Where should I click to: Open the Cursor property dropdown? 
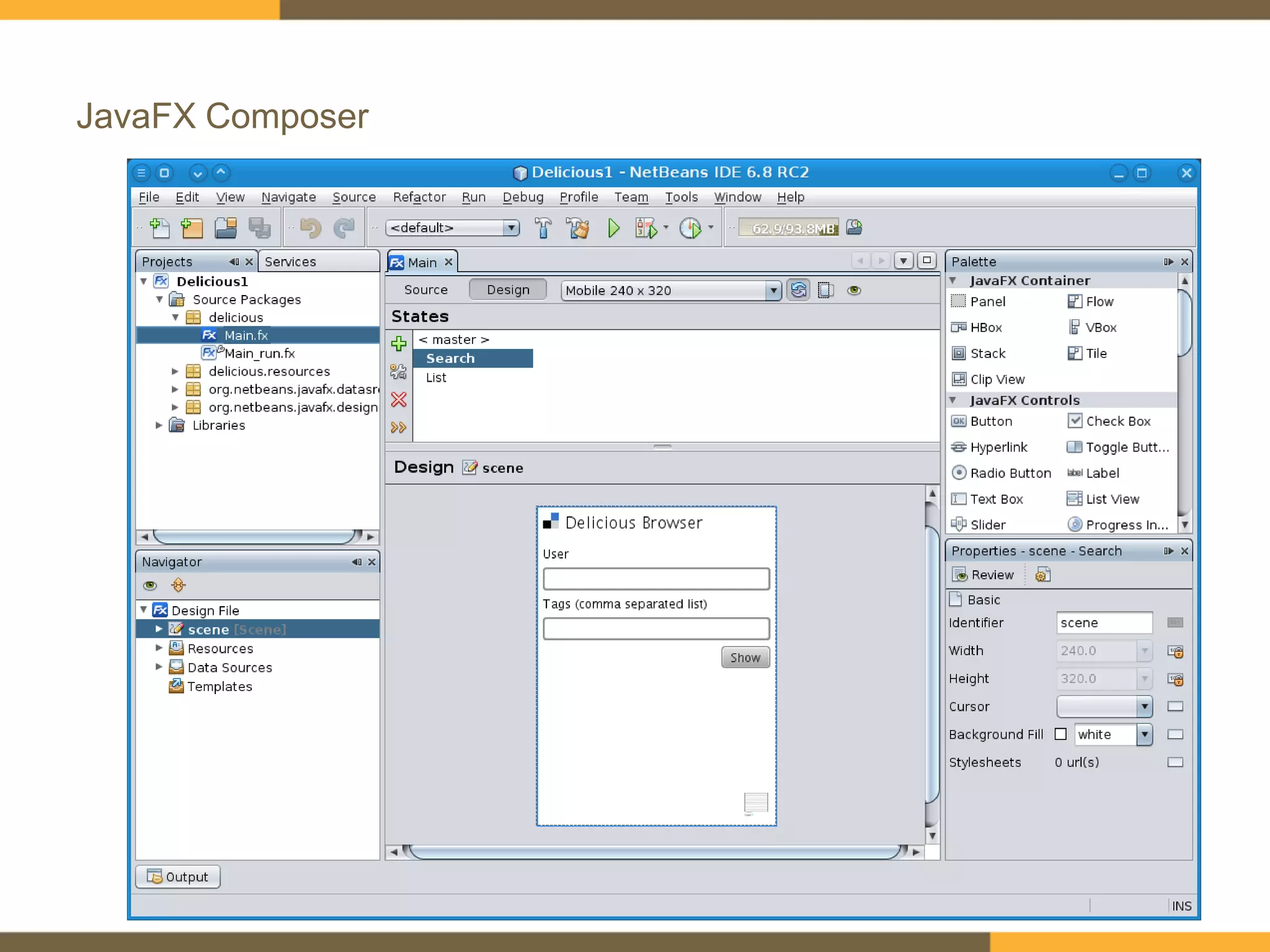tap(1145, 706)
